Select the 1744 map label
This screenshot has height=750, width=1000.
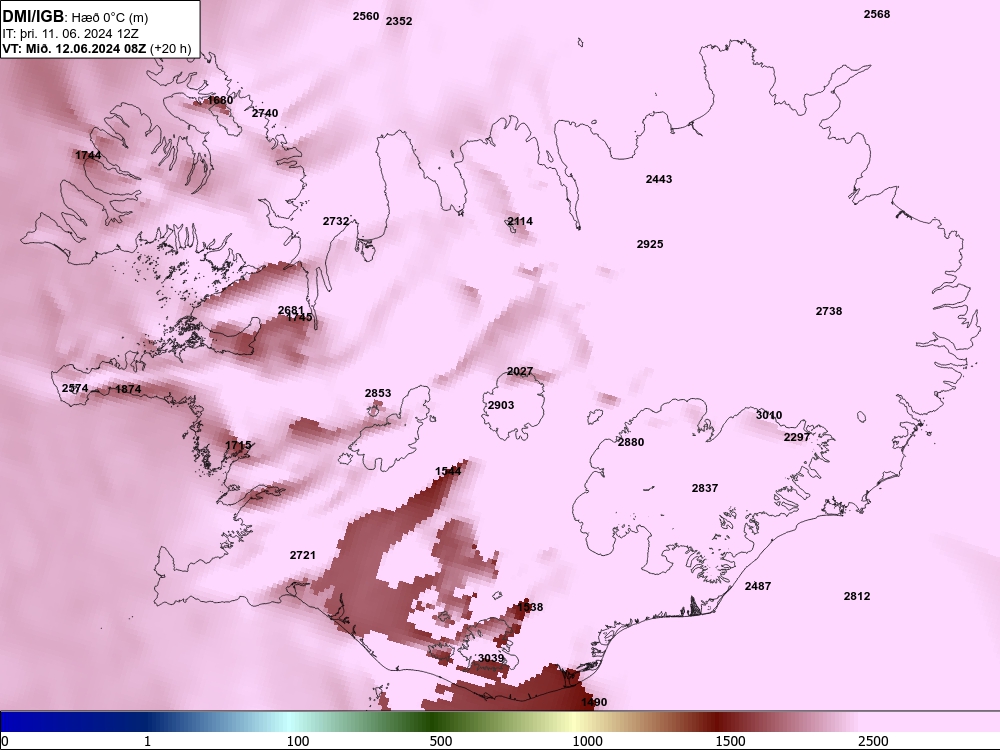click(88, 155)
